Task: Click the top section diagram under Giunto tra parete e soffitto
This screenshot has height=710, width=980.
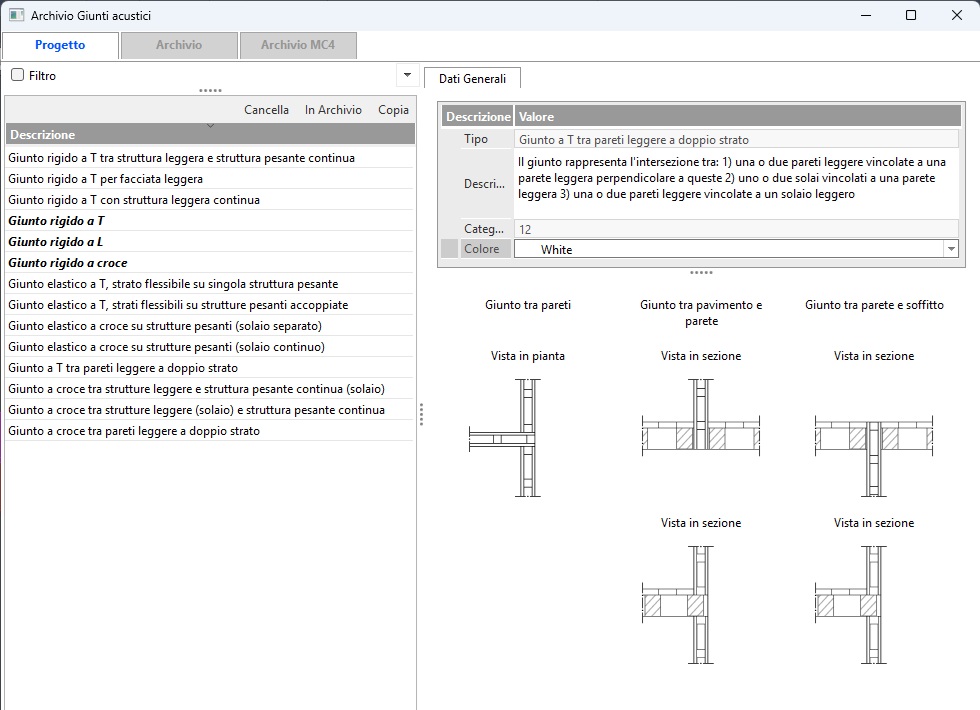Action: pyautogui.click(x=873, y=438)
